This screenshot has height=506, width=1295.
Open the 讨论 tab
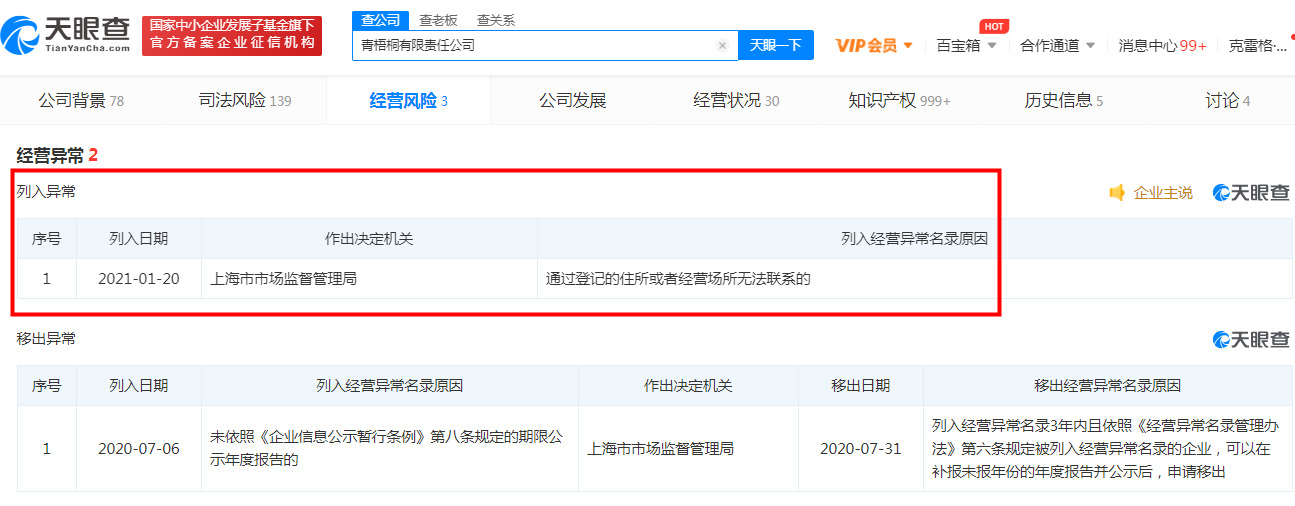click(1228, 100)
